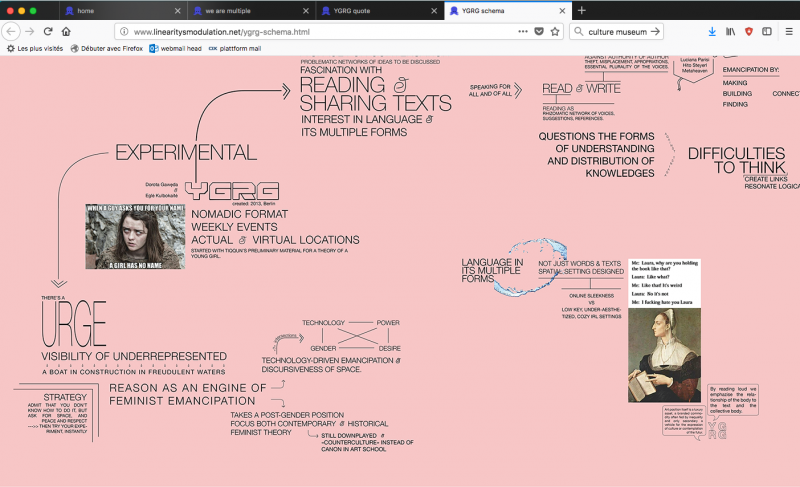This screenshot has height=487, width=800.
Task: Click 'SPEAKING FOR ALL AND OF ALL'
Action: 490,90
